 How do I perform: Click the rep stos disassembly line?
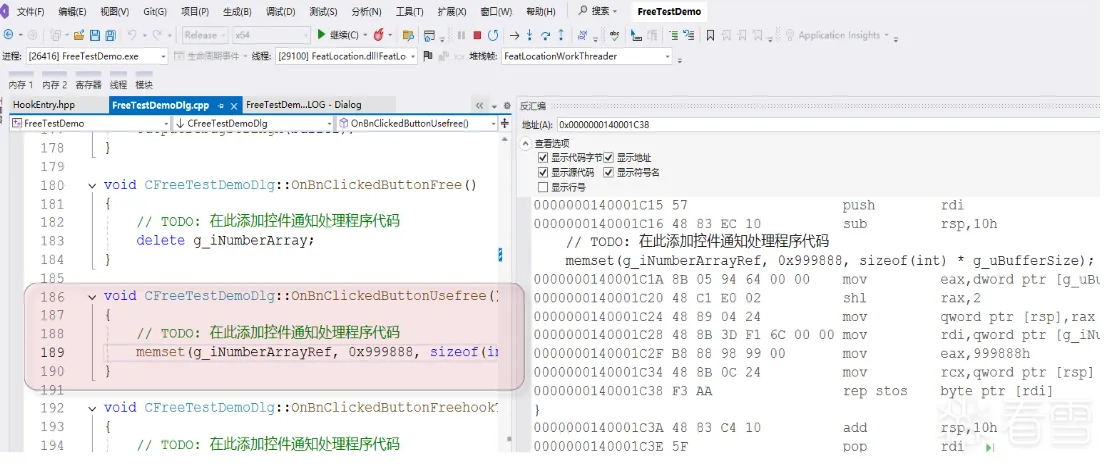[x=793, y=391]
